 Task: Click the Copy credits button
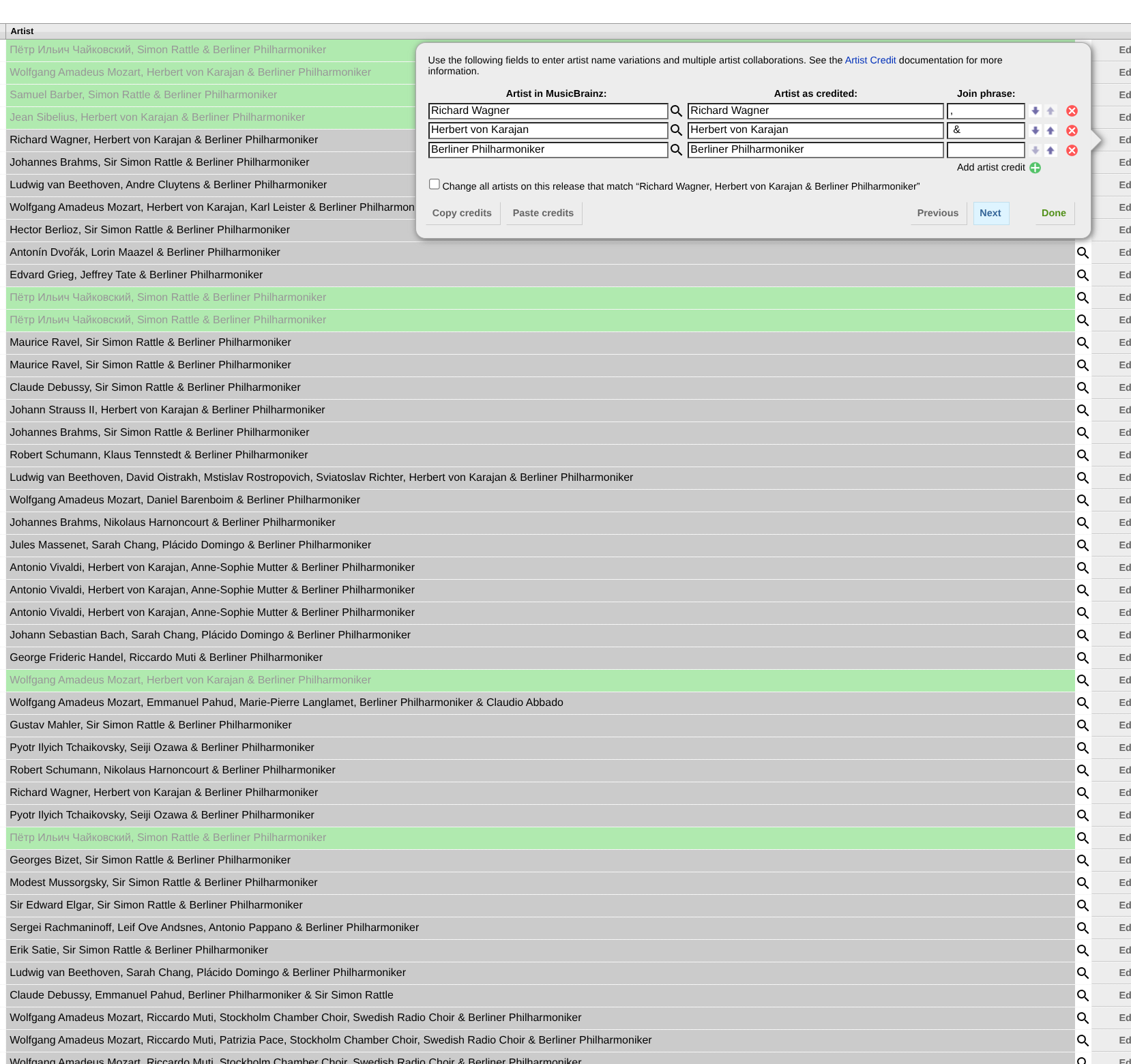pos(462,213)
